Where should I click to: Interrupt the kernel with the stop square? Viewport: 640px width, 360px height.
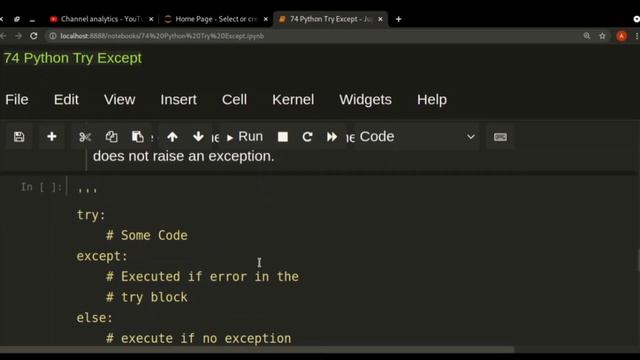pos(282,137)
